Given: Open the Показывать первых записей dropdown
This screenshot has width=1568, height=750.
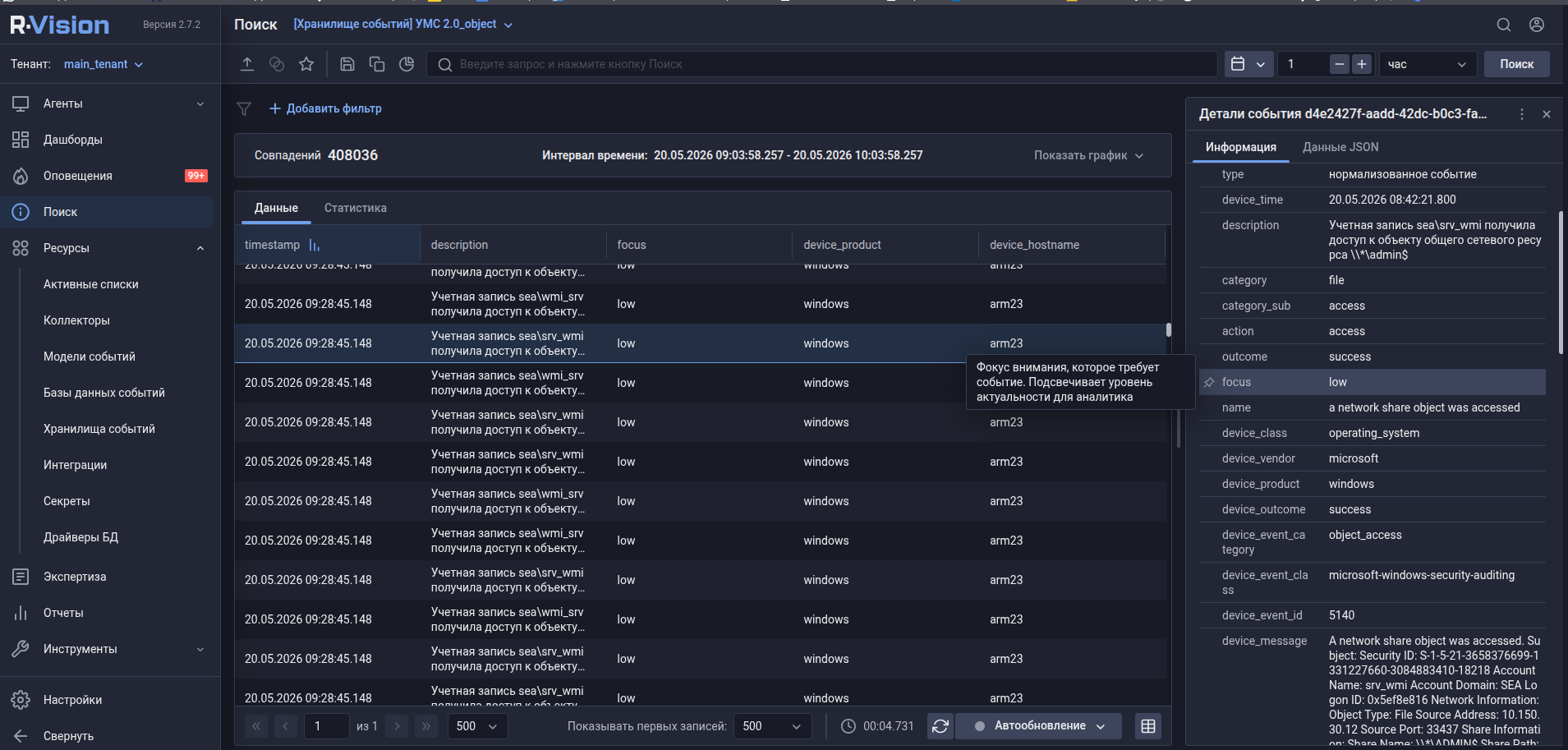Looking at the screenshot, I should [772, 726].
